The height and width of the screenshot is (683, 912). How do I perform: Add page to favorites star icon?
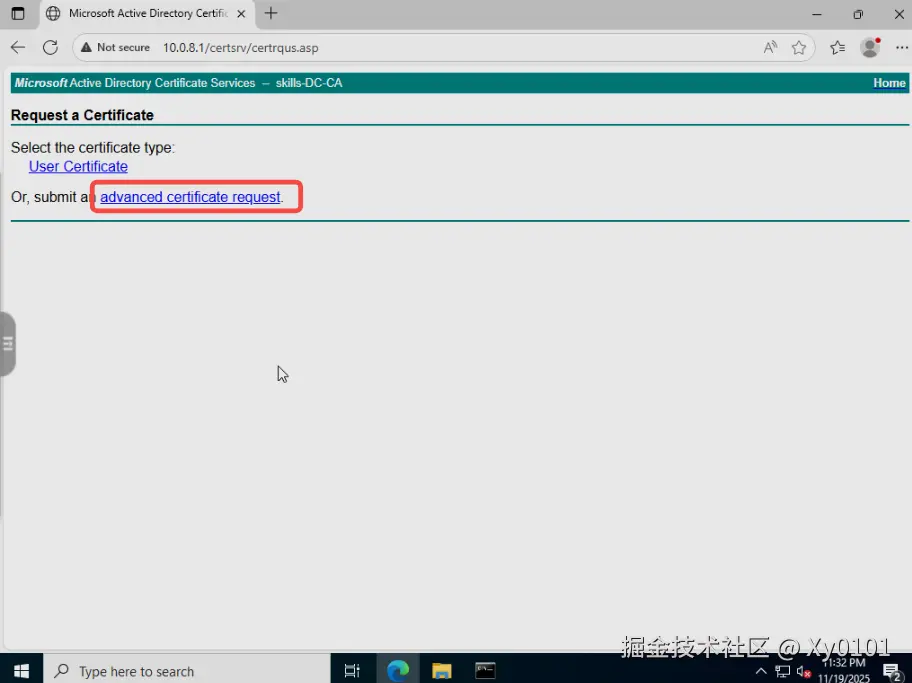click(799, 48)
